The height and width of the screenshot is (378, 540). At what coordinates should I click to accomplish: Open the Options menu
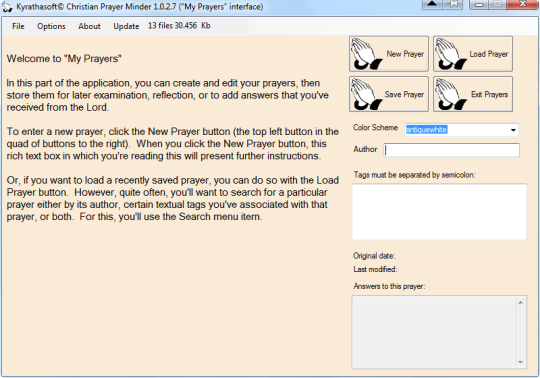pos(51,26)
